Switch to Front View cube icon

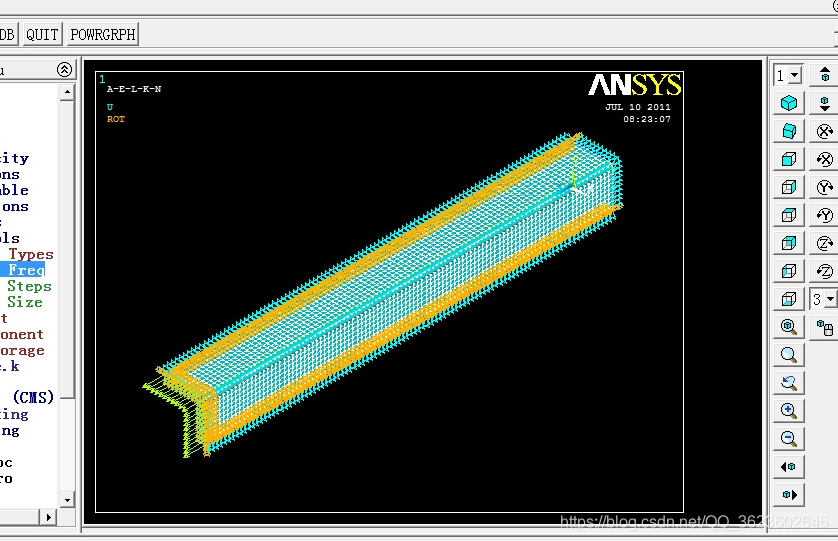coord(789,159)
